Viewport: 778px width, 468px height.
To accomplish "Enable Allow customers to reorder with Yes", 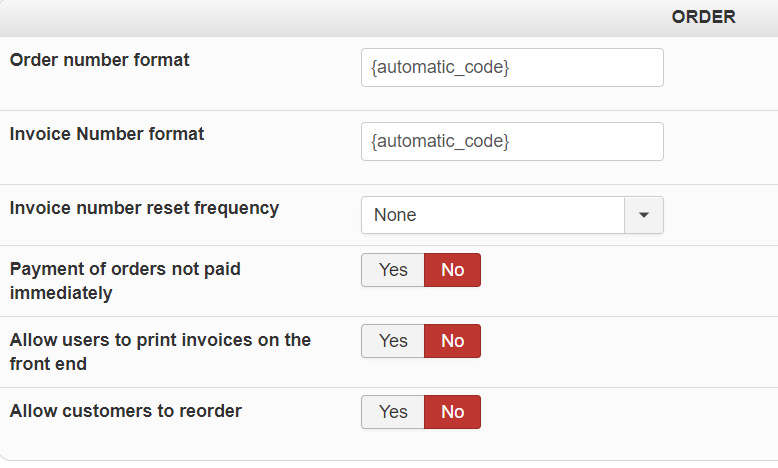I will pyautogui.click(x=393, y=412).
